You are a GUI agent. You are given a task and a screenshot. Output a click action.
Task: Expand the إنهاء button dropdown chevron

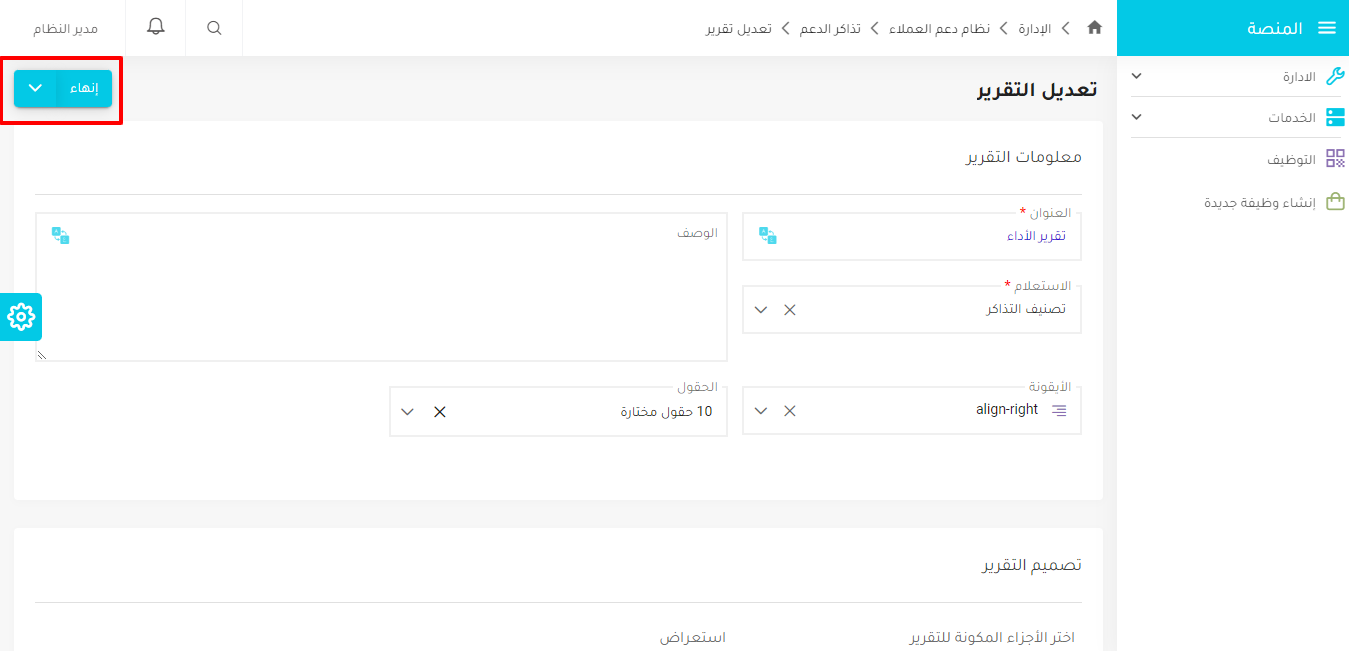[36, 88]
